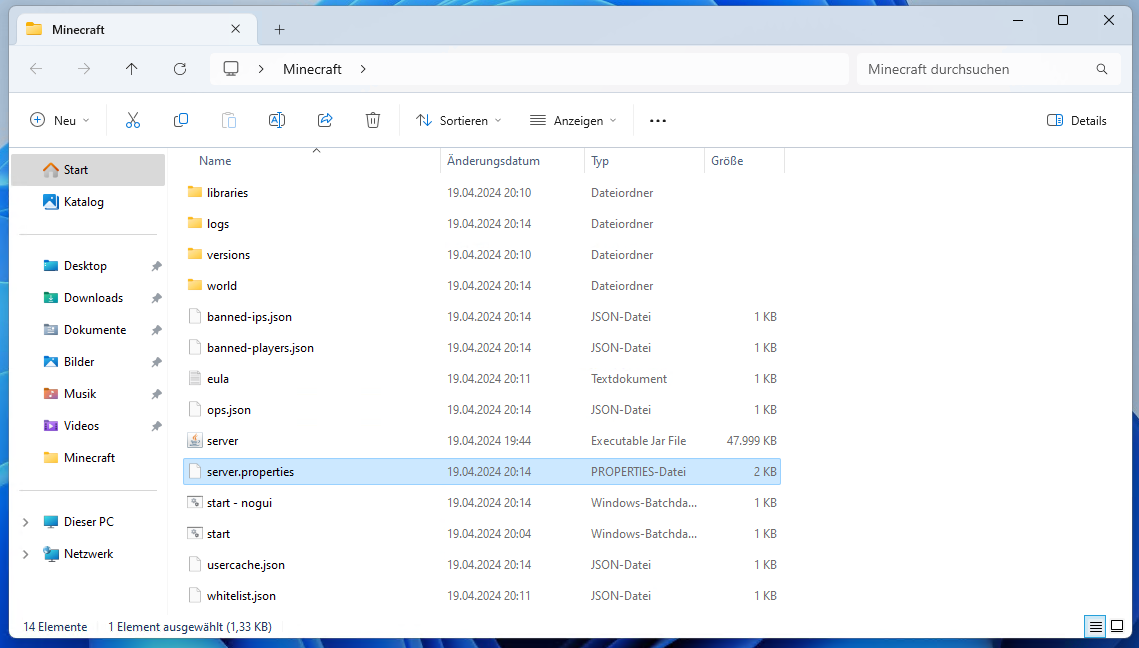Click the Share icon in toolbar
Viewport: 1139px width, 648px height.
pyautogui.click(x=325, y=121)
